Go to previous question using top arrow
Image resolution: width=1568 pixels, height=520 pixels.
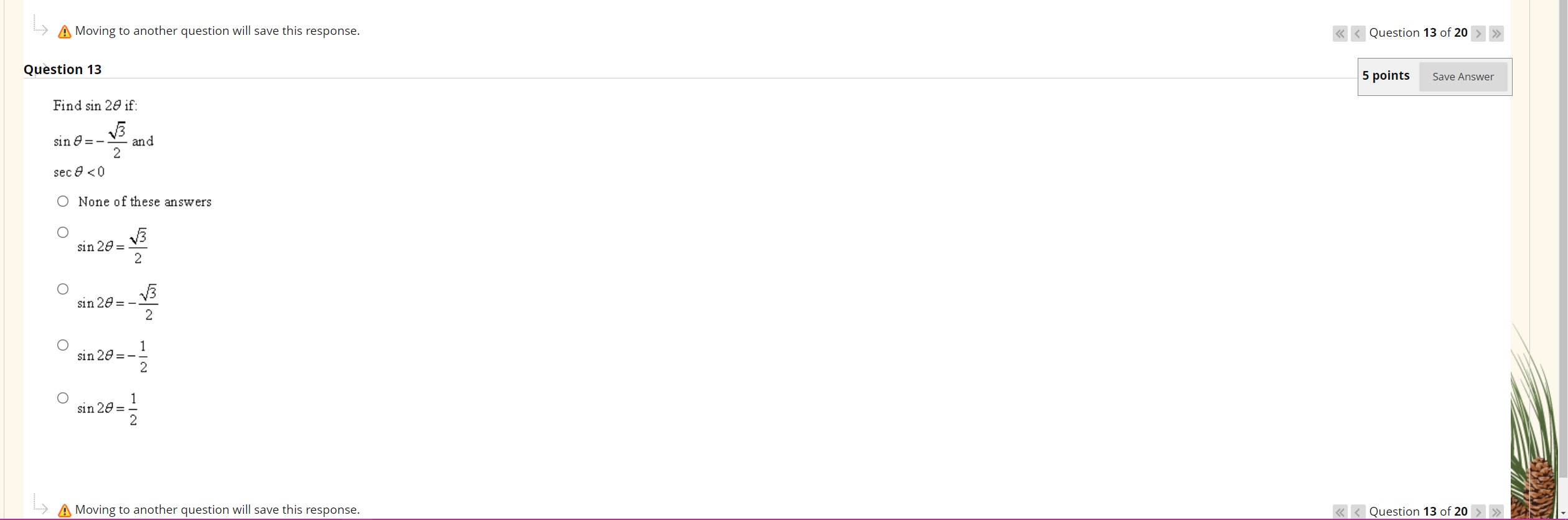pos(1358,34)
